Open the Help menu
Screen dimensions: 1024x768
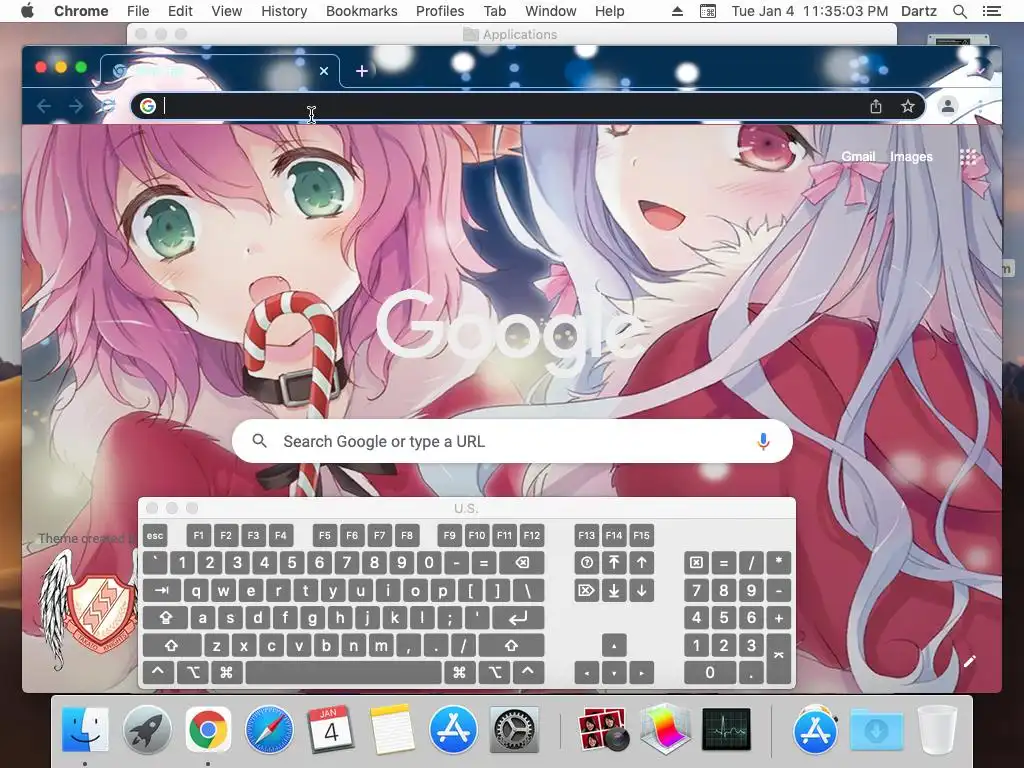click(x=609, y=11)
